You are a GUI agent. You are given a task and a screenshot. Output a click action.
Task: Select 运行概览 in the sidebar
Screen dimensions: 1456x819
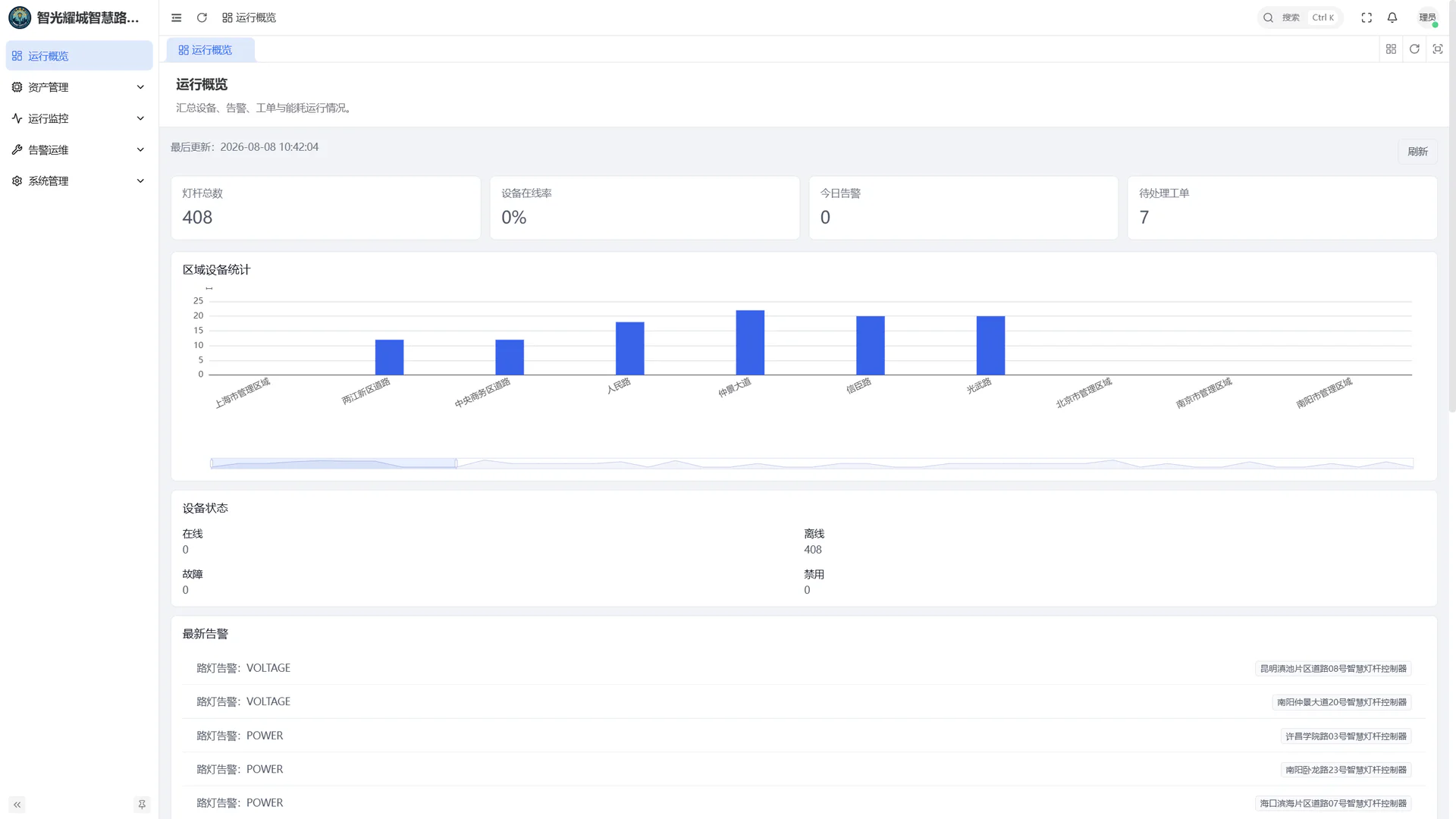(x=79, y=56)
